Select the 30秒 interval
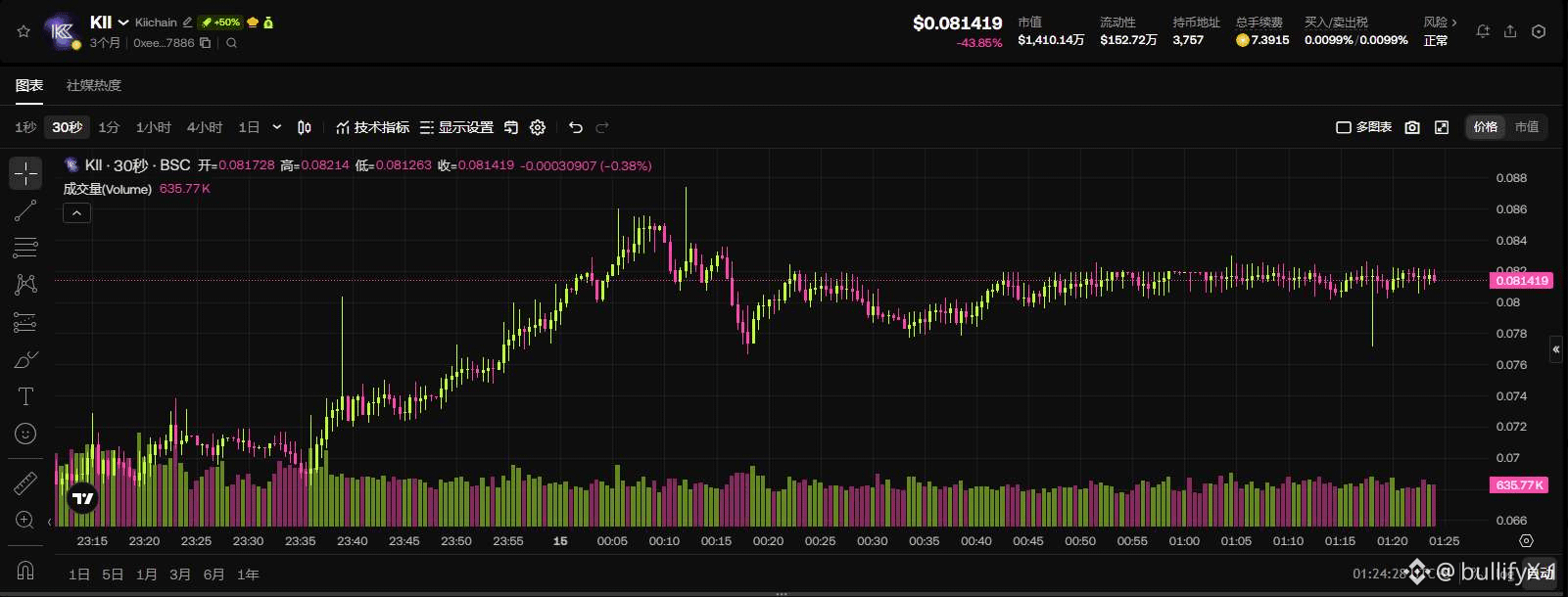1568x597 pixels. click(x=68, y=127)
